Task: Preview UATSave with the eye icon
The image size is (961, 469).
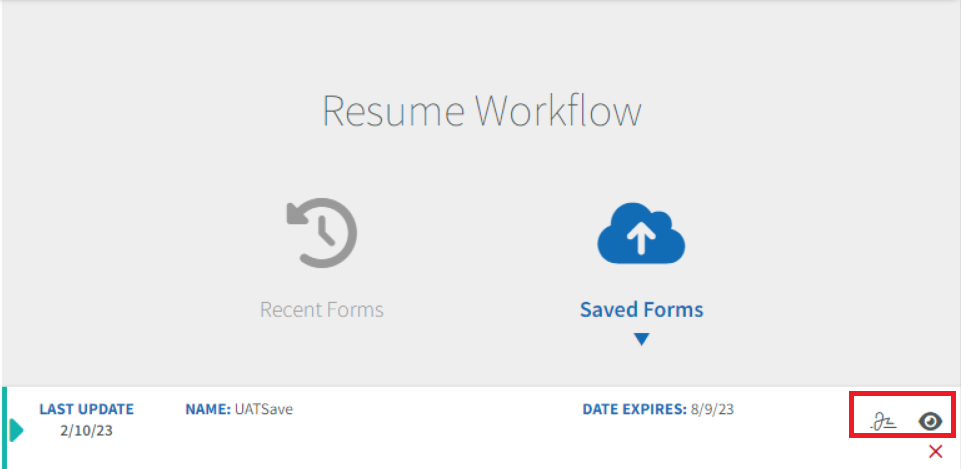Action: 930,422
